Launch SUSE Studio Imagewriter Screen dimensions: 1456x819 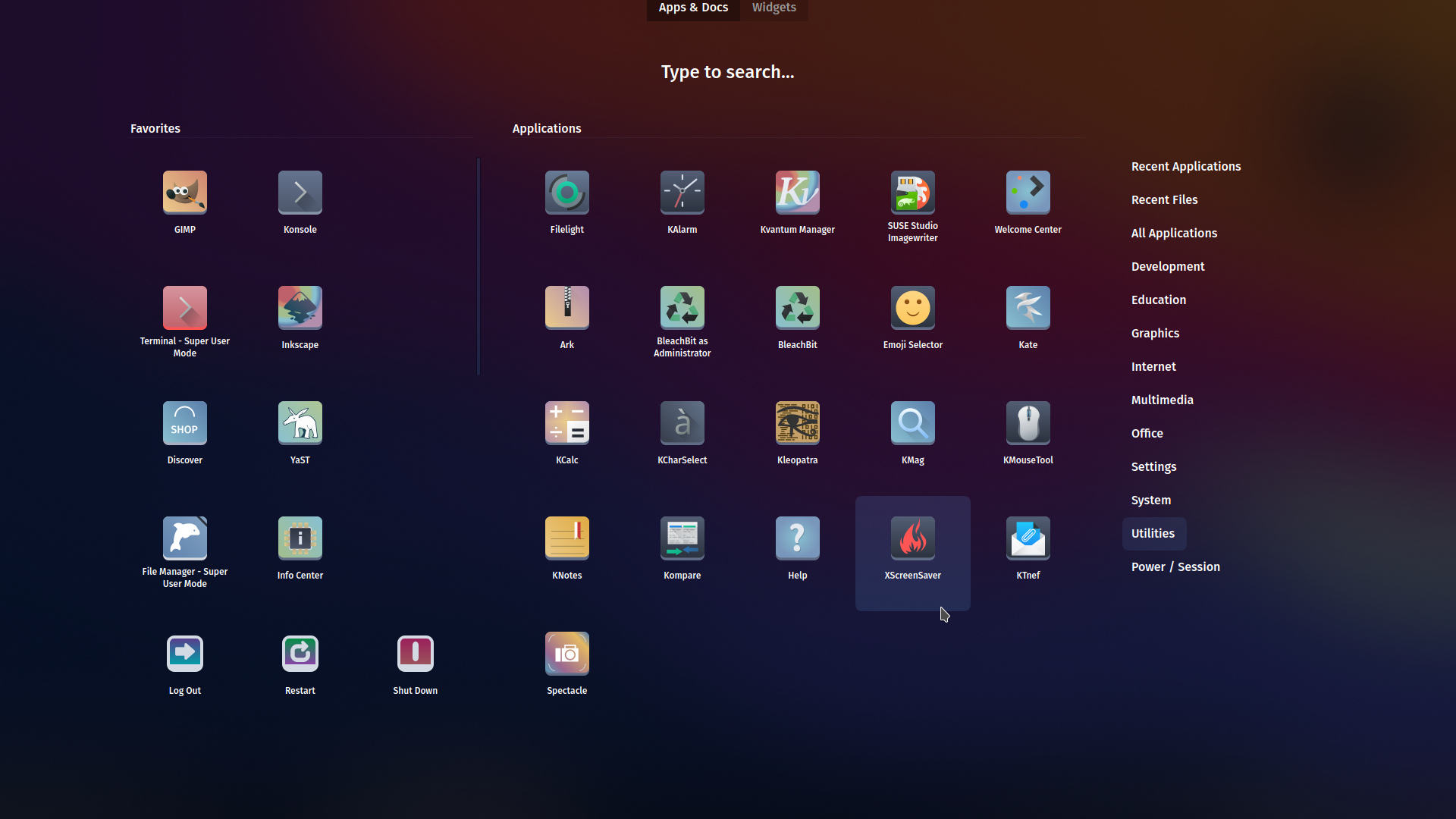click(x=913, y=193)
